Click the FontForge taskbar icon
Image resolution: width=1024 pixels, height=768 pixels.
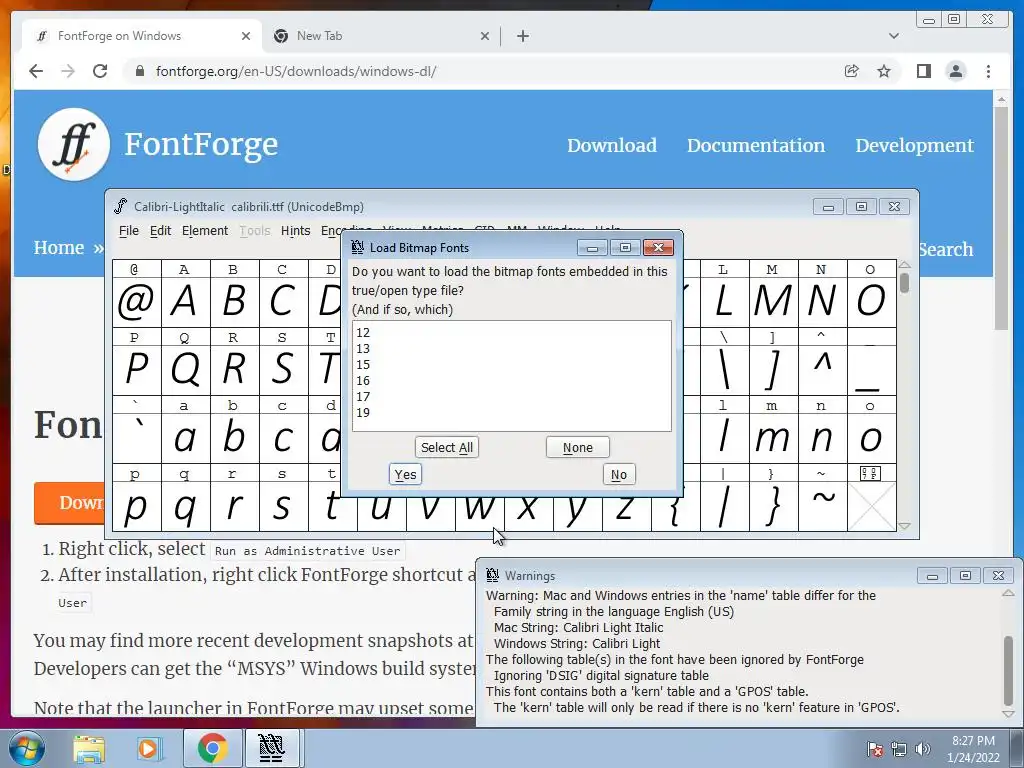272,748
